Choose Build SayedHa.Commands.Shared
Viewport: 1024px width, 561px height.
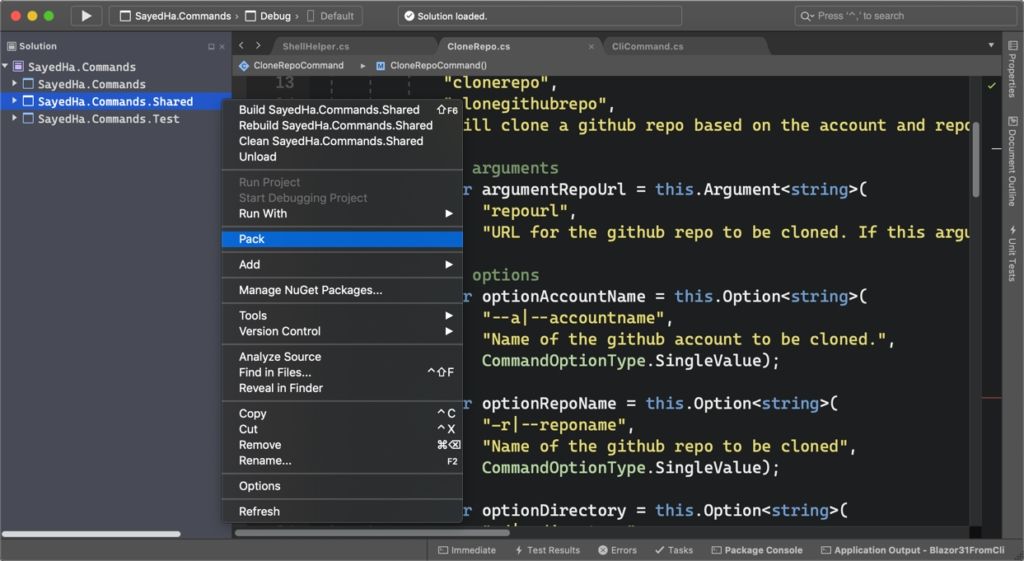(342, 110)
